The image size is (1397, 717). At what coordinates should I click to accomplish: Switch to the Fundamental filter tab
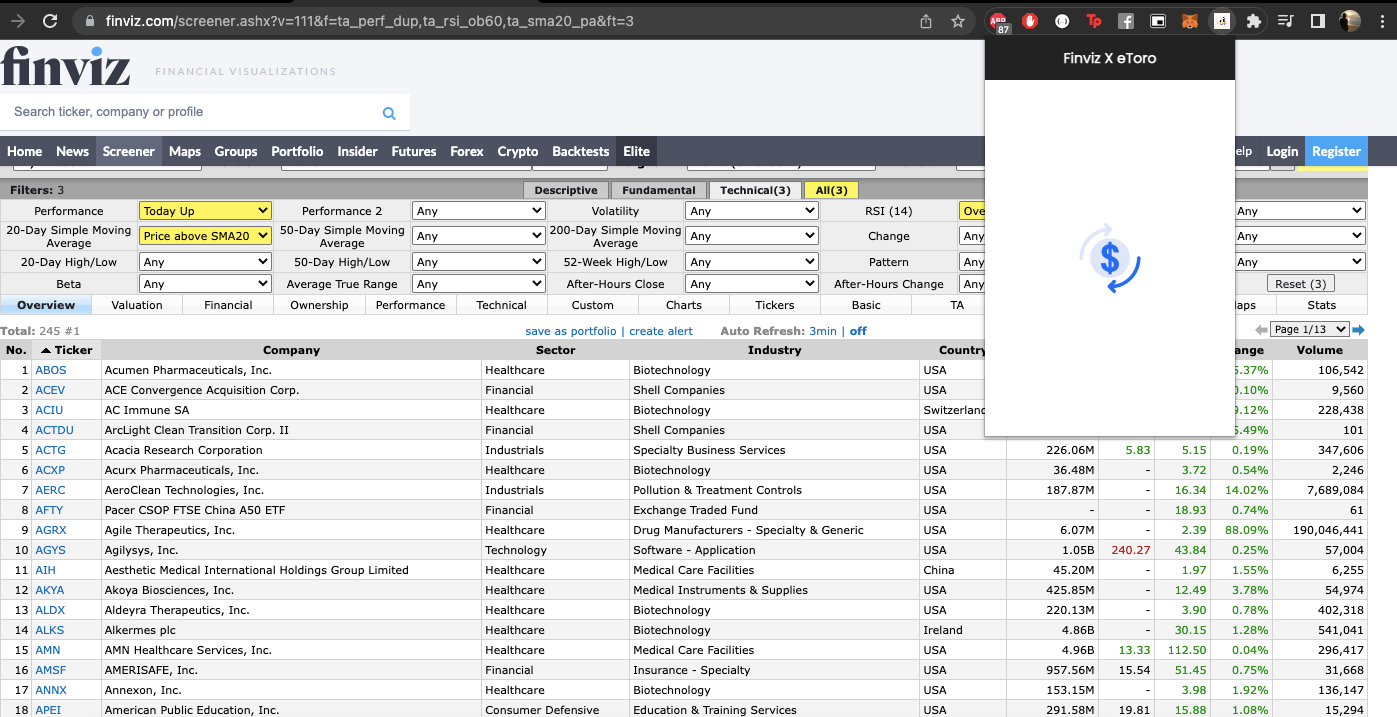pyautogui.click(x=658, y=190)
